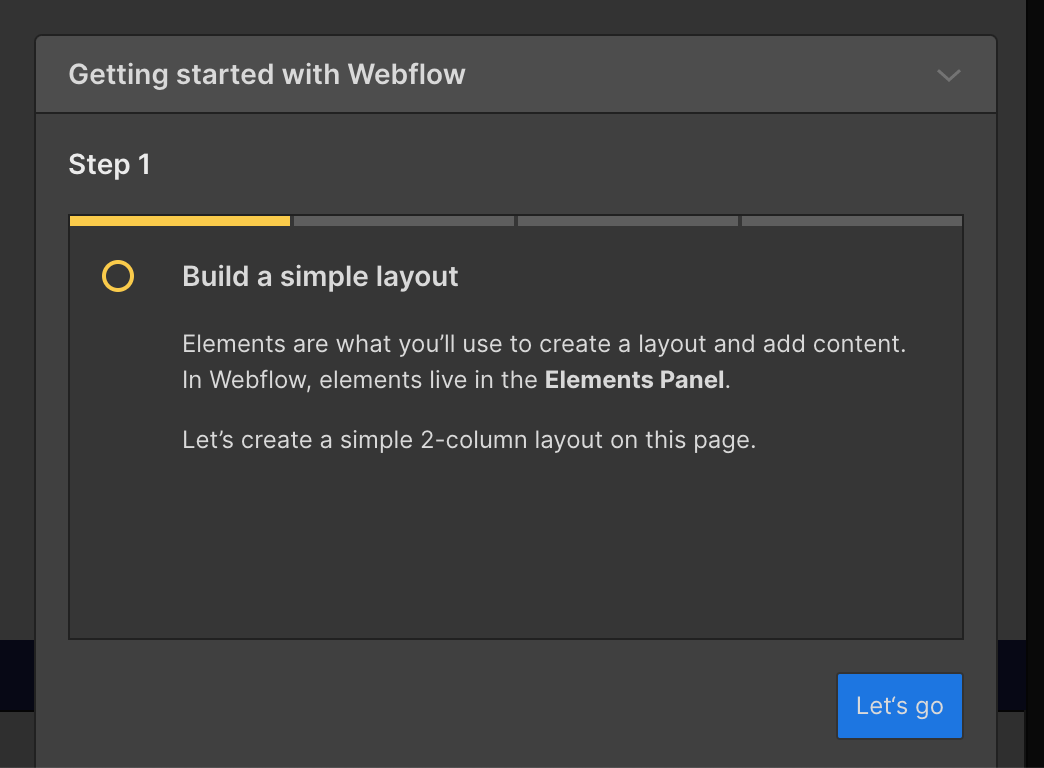Click the bold "Elements Panel" text
This screenshot has width=1044, height=768.
[x=634, y=380]
